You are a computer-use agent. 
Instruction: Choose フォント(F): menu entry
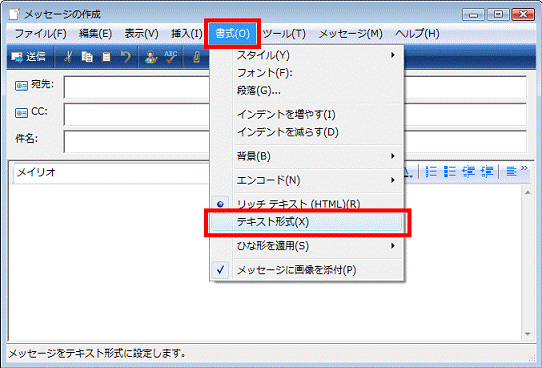point(306,73)
